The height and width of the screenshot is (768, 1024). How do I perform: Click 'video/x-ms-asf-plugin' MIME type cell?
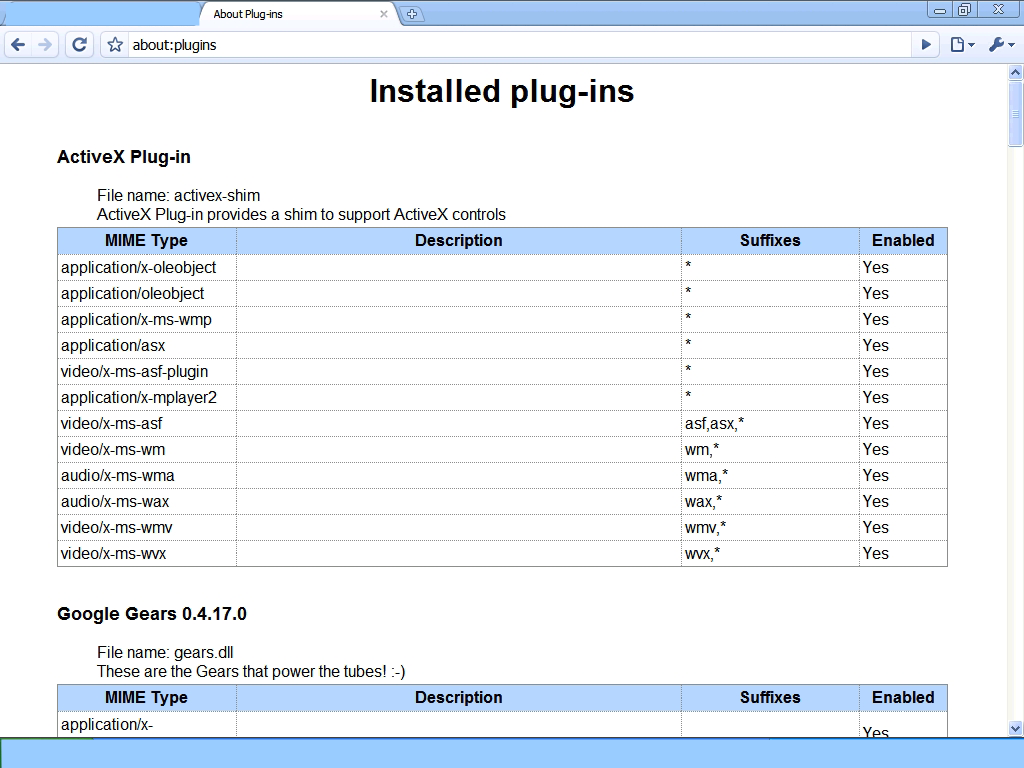click(x=147, y=372)
